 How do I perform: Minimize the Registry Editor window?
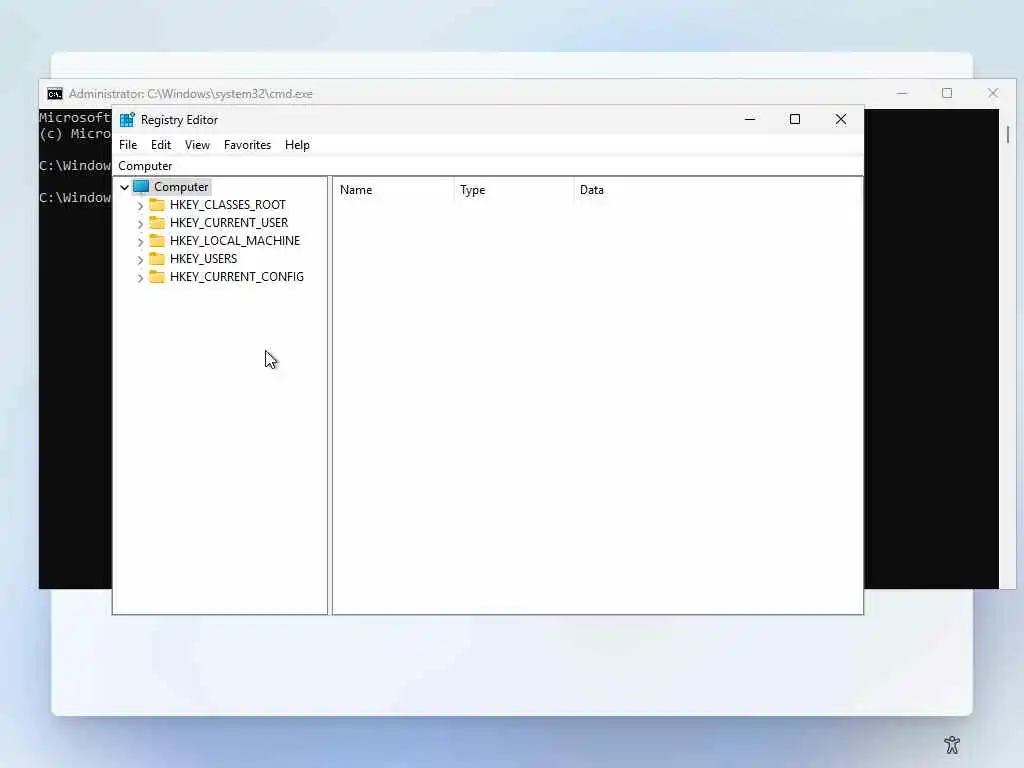pos(750,120)
